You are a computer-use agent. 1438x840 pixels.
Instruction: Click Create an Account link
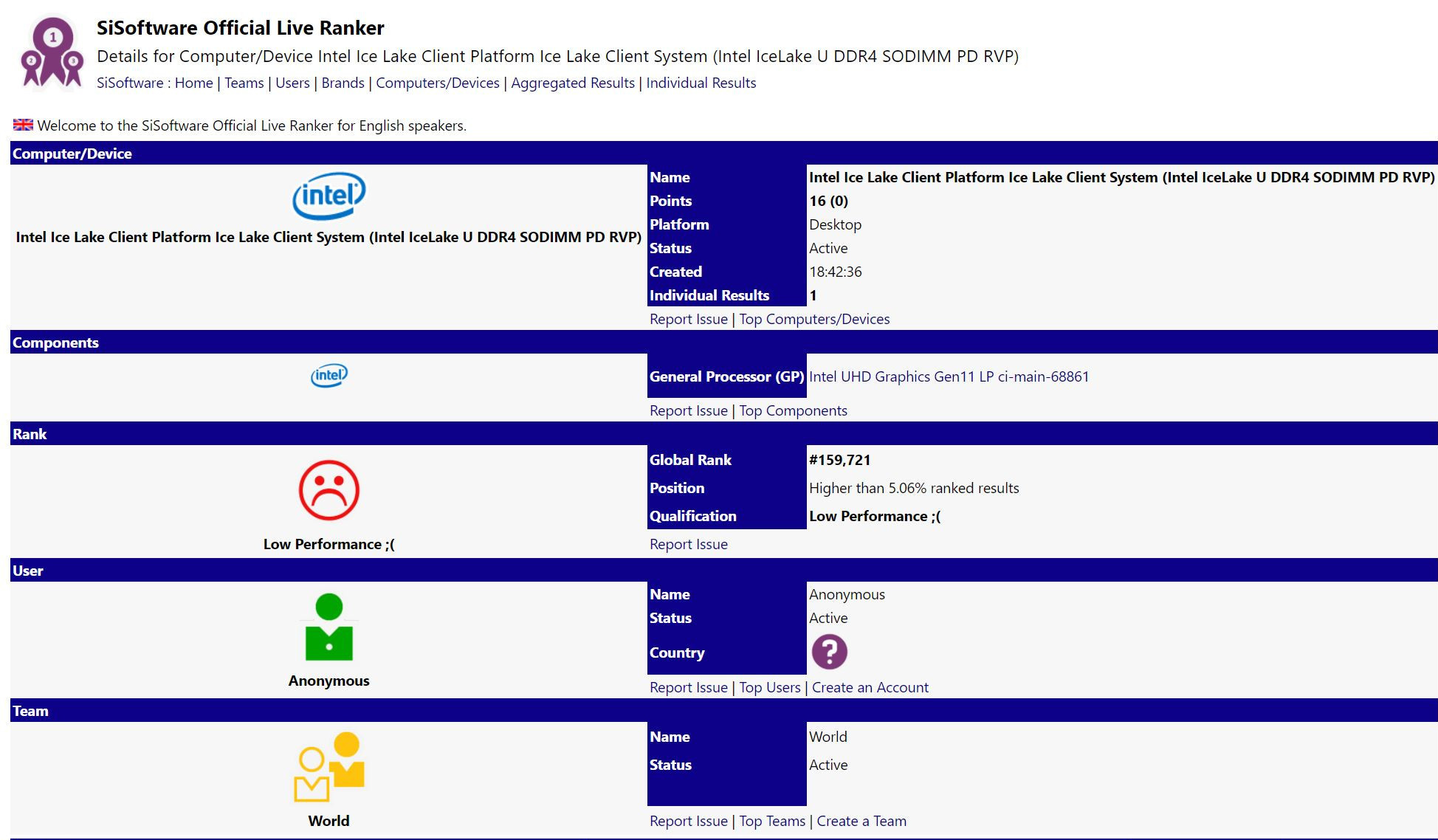[x=870, y=687]
